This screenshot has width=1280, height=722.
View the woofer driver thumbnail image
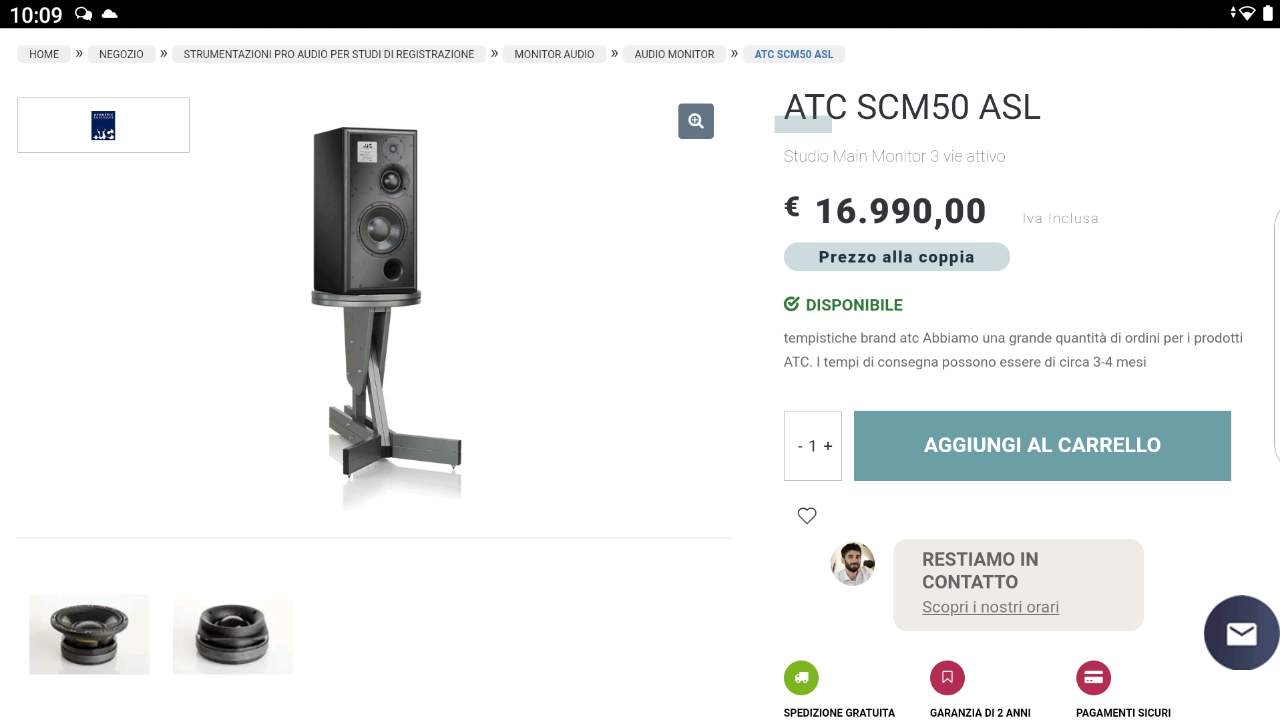point(89,634)
